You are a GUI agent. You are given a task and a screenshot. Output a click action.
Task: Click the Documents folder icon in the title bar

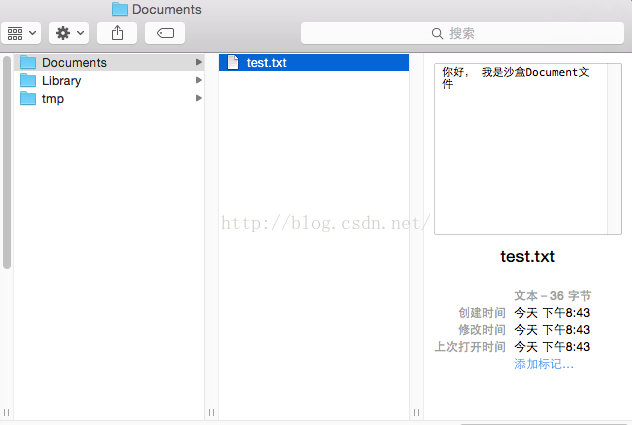point(120,9)
